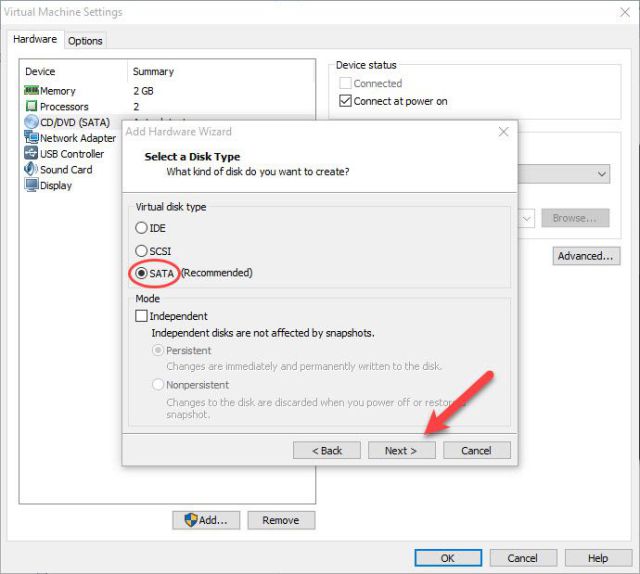640x574 pixels.
Task: Select the Network Adapter icon
Action: click(x=31, y=137)
